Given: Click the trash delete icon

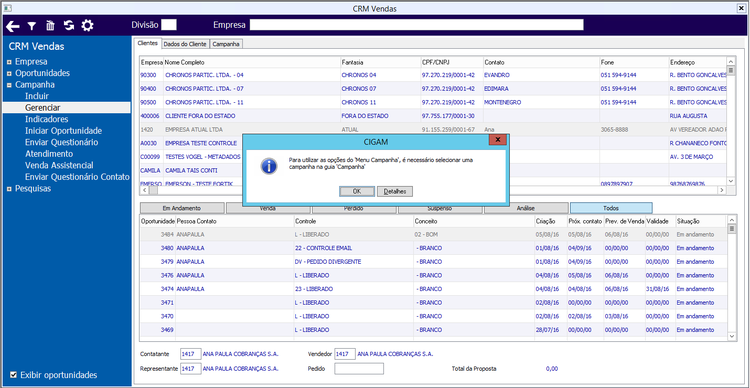Looking at the screenshot, I should tap(50, 26).
